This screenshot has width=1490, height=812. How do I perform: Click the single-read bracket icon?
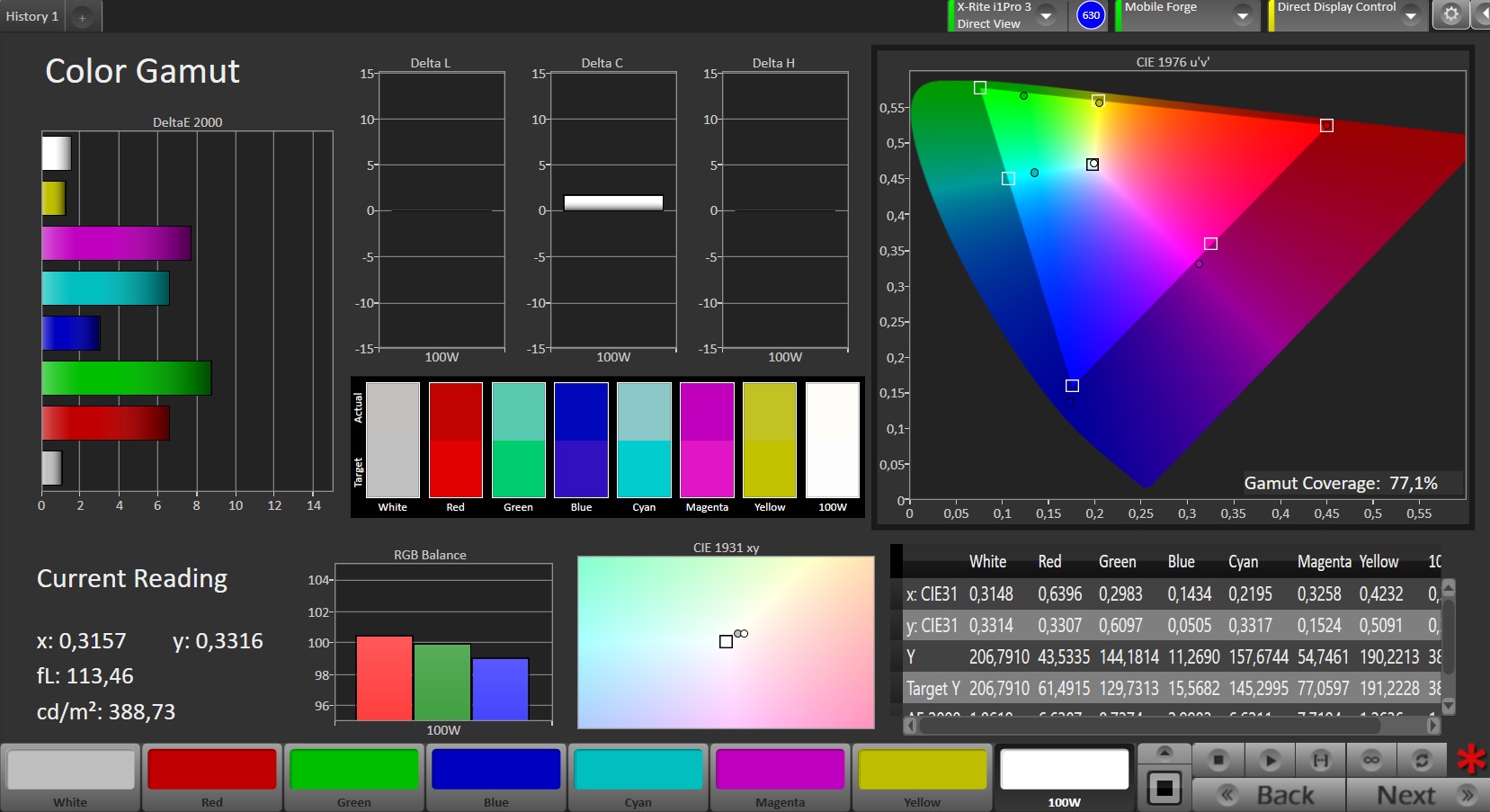[1320, 760]
